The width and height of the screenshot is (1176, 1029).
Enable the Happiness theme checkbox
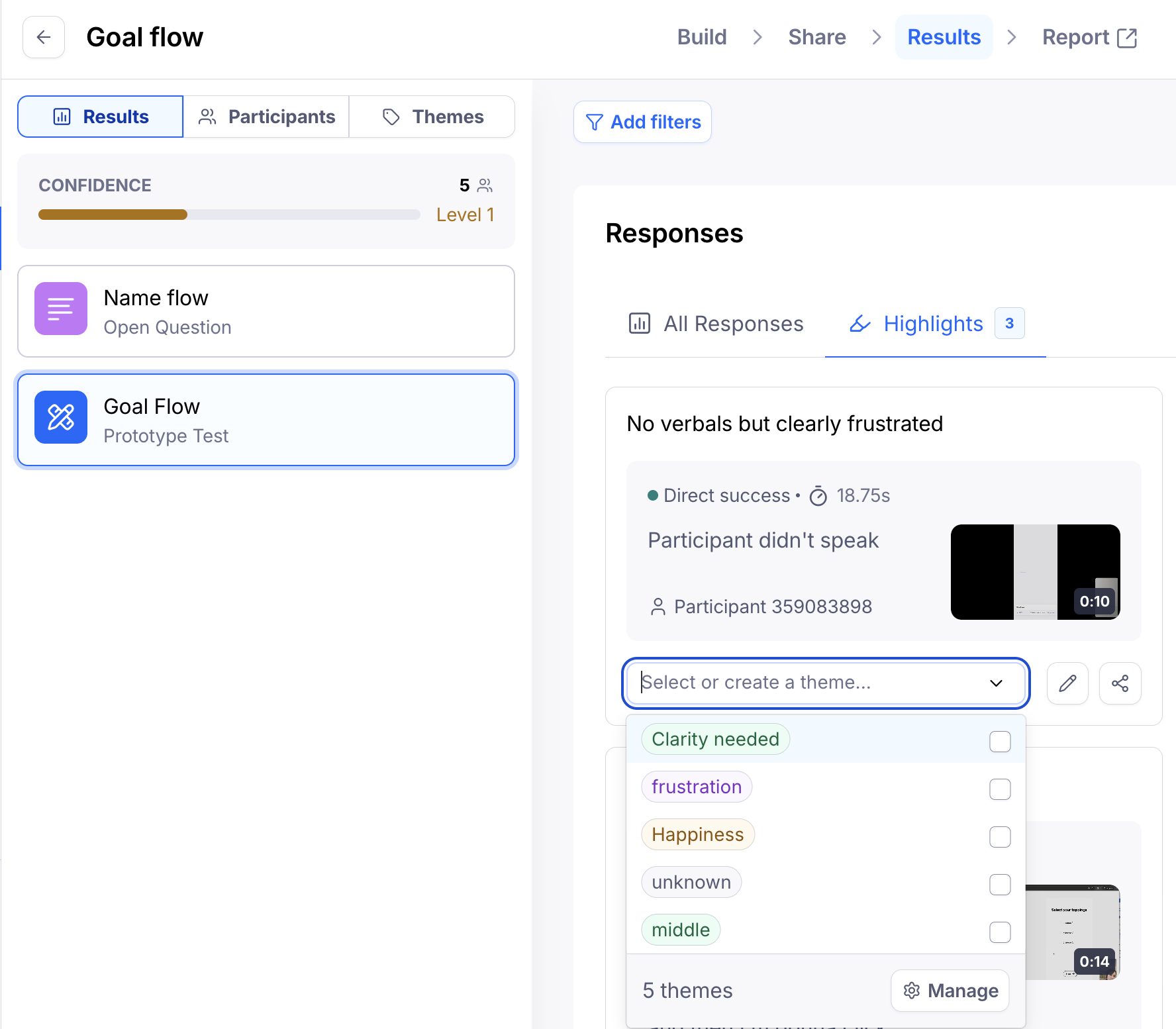tap(999, 836)
